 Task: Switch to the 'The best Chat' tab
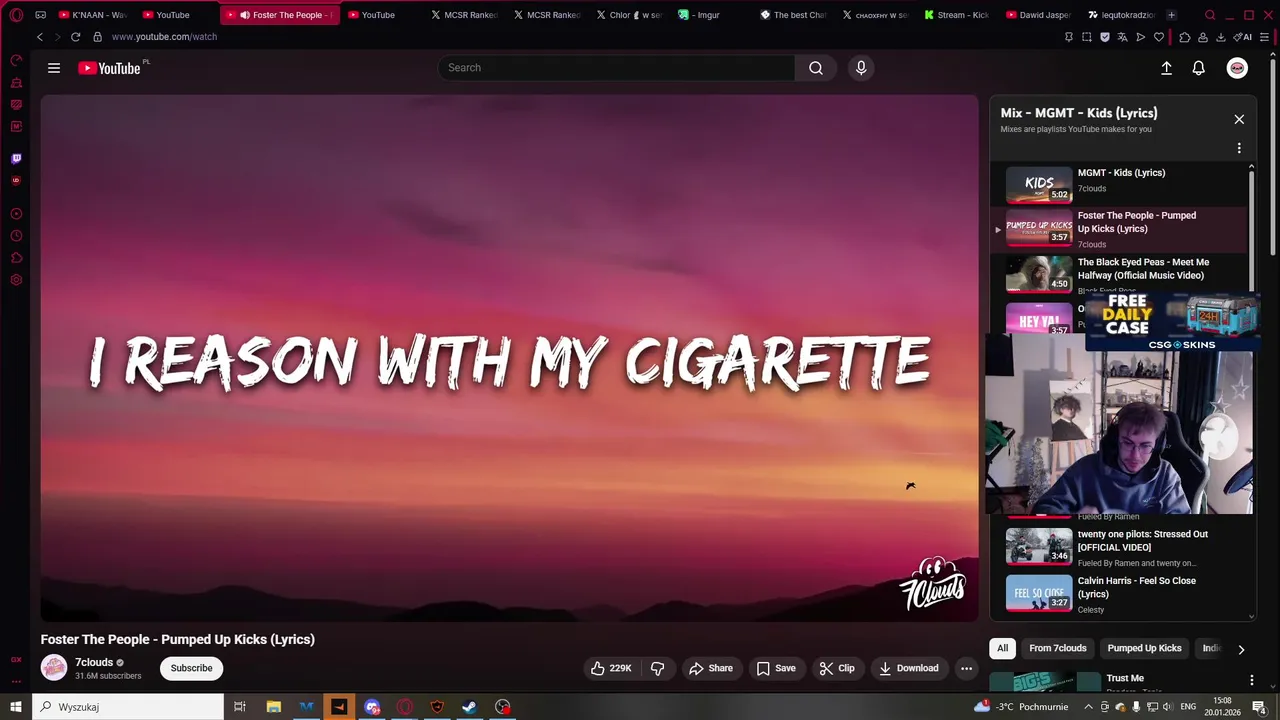(793, 15)
